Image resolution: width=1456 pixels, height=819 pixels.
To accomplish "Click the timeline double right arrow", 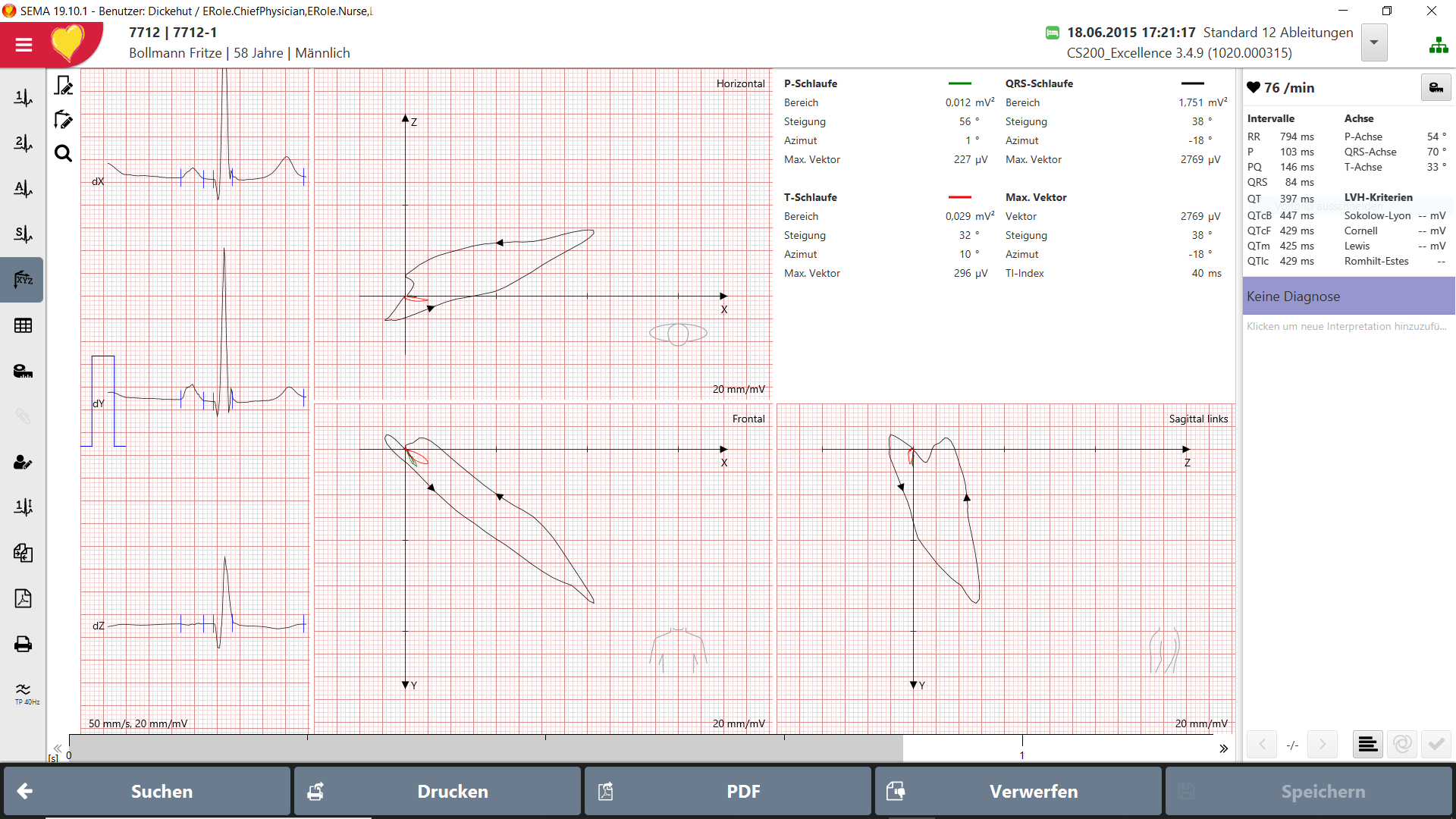I will tap(1223, 748).
